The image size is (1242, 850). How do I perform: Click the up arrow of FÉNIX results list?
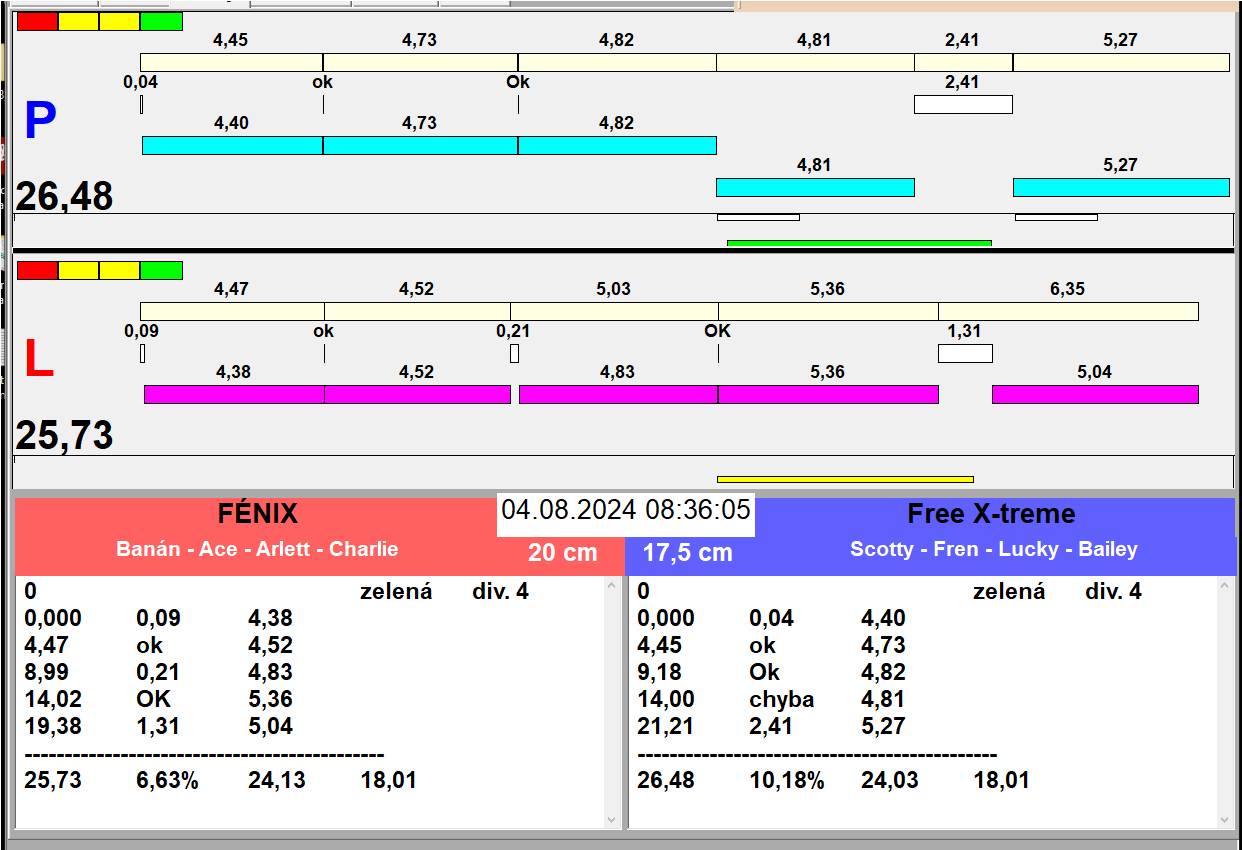pos(613,588)
